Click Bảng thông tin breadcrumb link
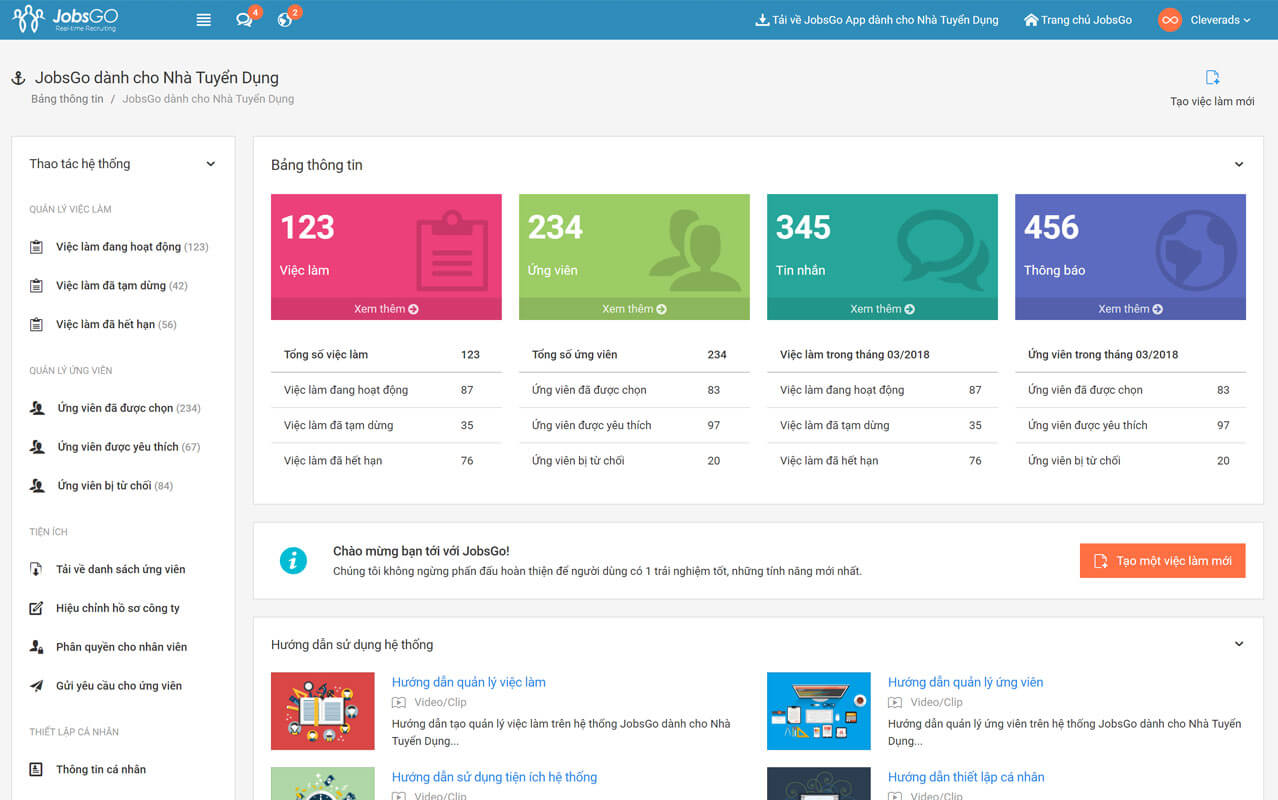 (x=67, y=99)
